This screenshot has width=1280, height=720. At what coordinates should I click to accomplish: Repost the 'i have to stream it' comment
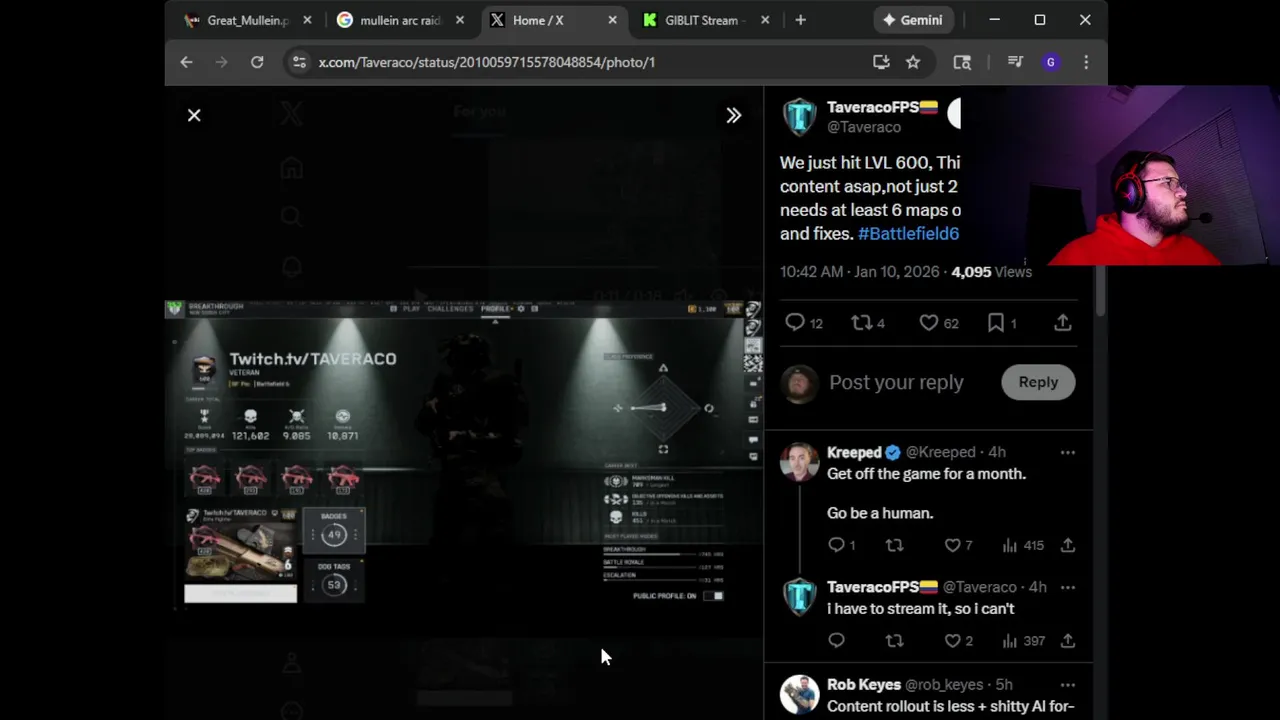tap(894, 641)
